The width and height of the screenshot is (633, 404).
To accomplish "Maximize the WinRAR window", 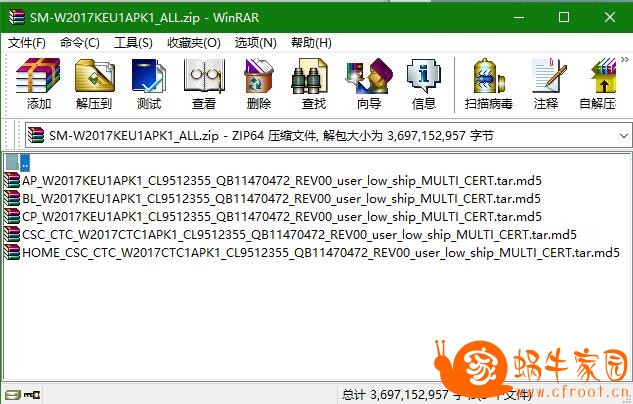I will click(564, 17).
